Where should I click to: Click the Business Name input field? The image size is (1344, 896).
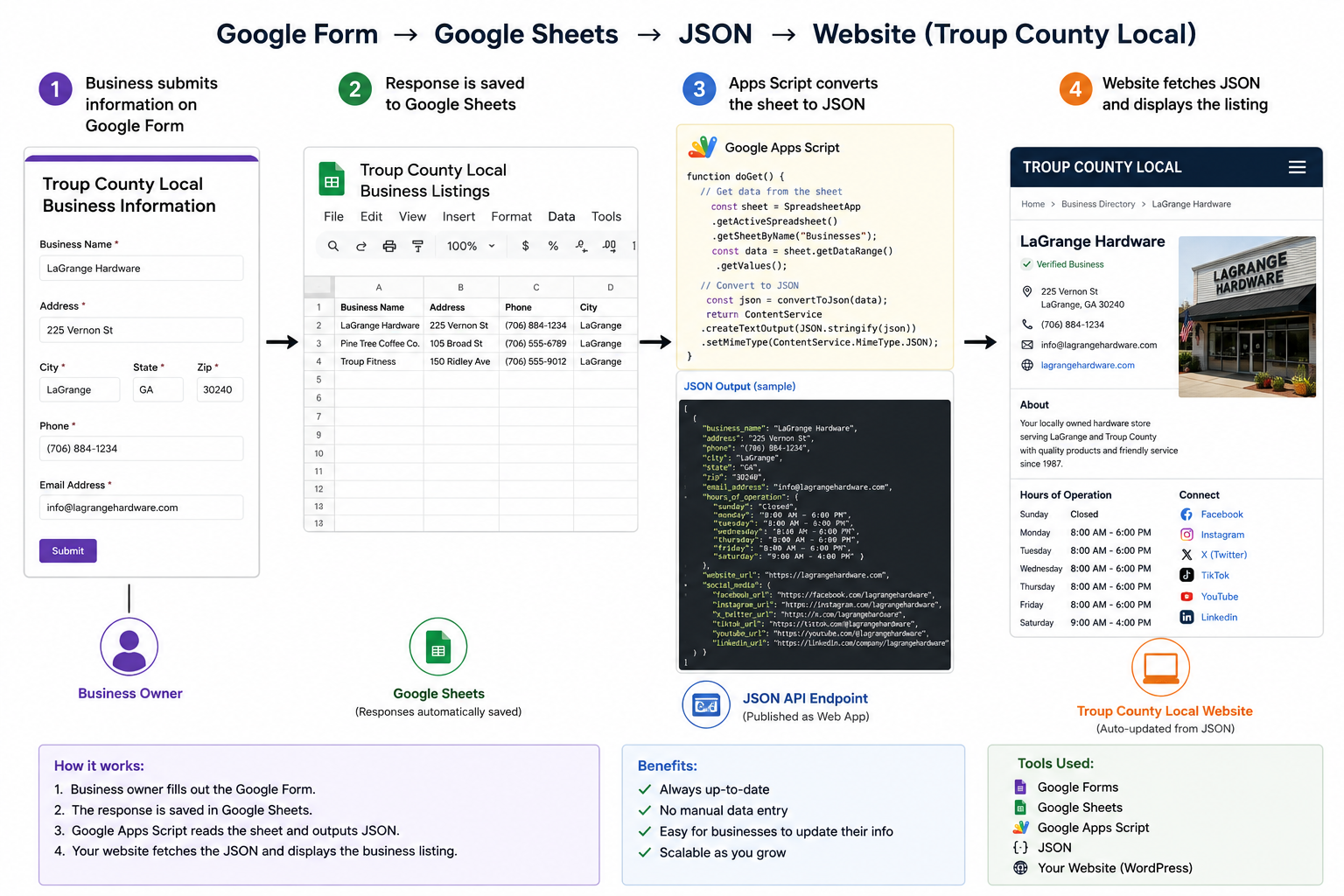141,269
